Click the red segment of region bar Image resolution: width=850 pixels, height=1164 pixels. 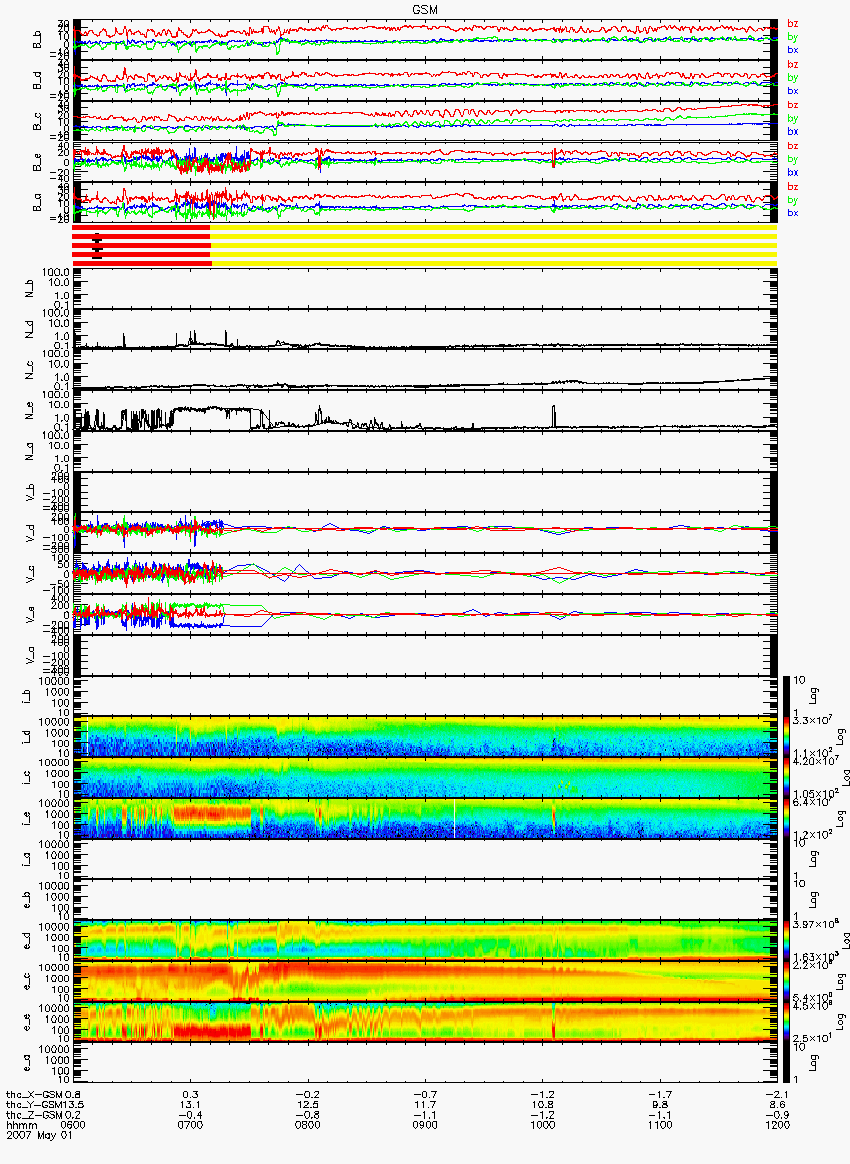coord(141,246)
